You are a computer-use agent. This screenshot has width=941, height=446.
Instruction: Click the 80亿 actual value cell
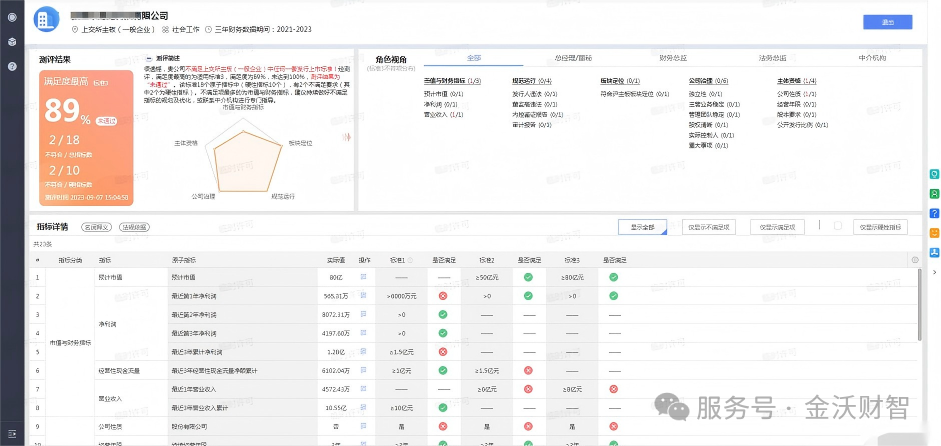[x=335, y=277]
